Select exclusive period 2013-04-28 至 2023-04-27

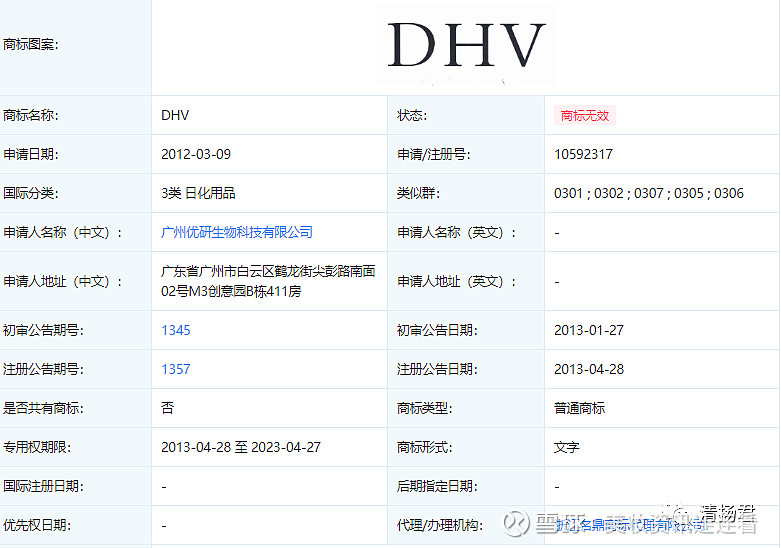point(241,447)
